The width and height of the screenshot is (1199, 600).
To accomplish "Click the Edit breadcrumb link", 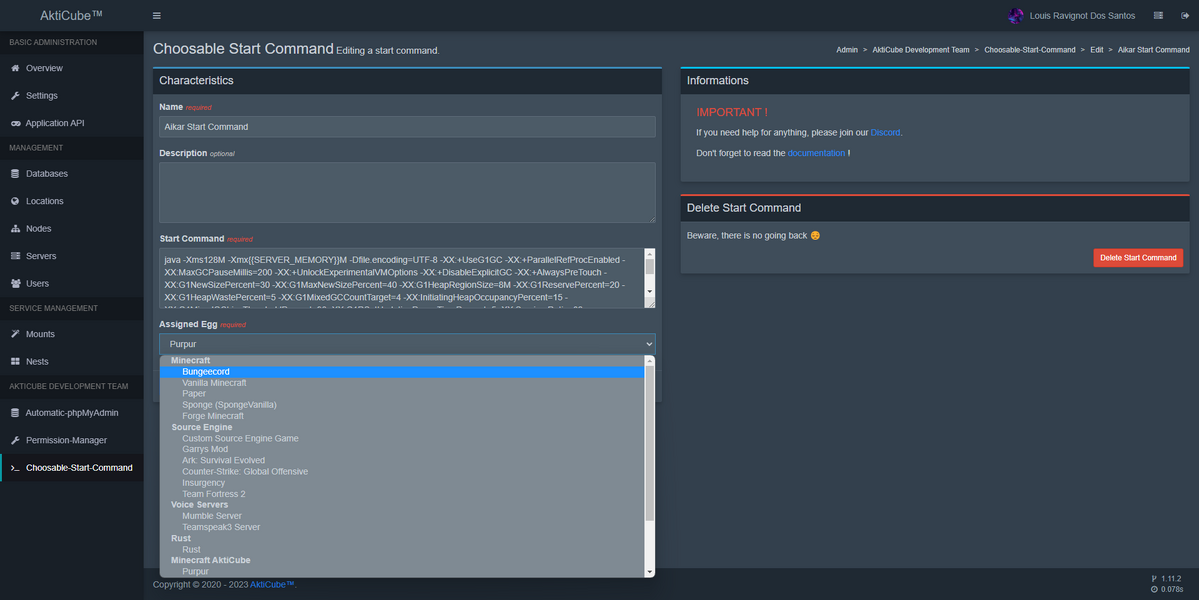I will click(1097, 50).
